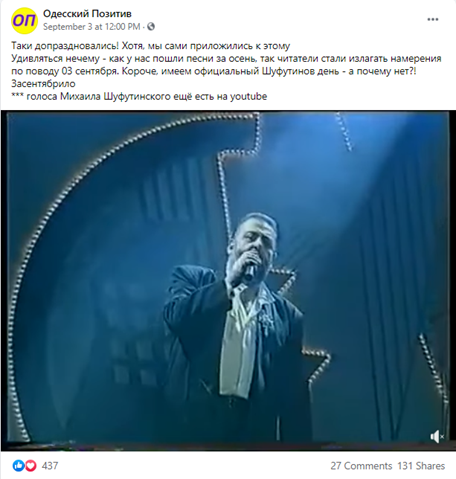View the 131 Shares list

click(421, 466)
